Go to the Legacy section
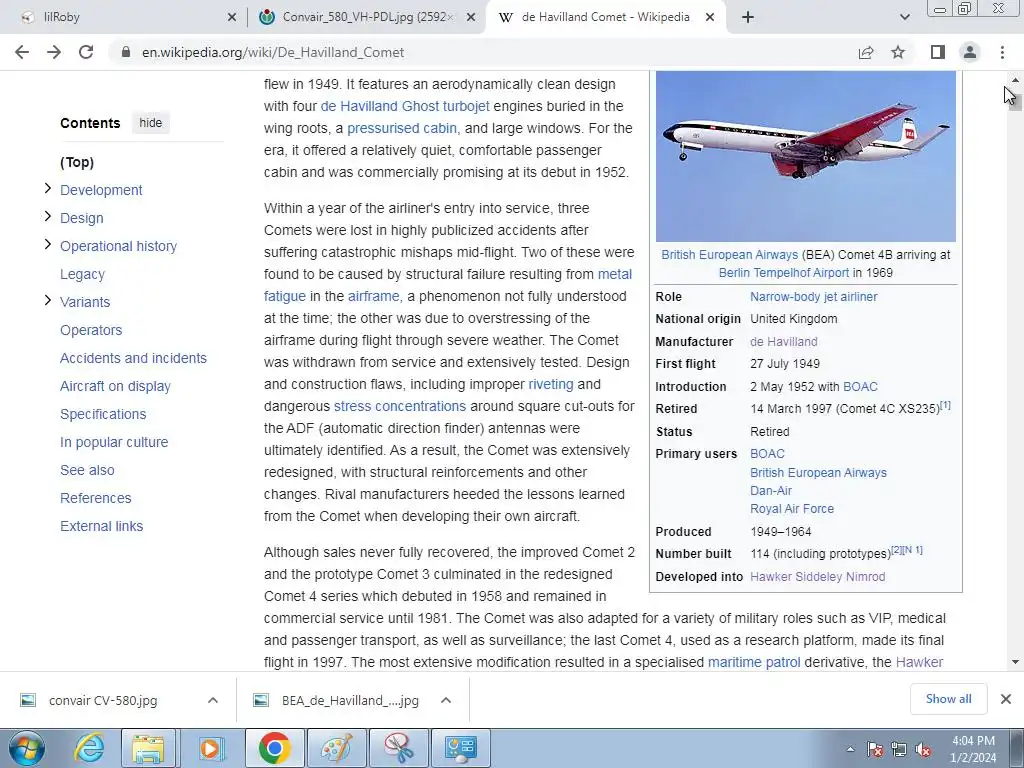Image resolution: width=1024 pixels, height=768 pixels. tap(82, 274)
